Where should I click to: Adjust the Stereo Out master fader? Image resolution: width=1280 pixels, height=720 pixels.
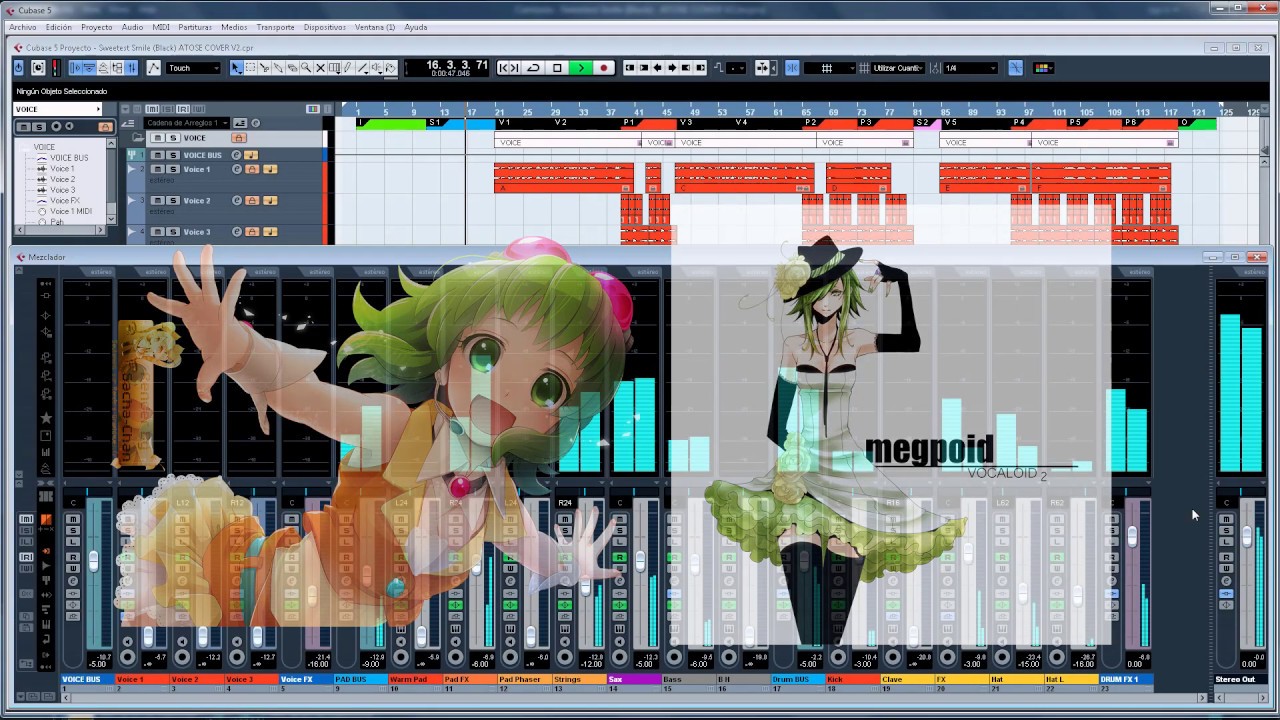point(1247,538)
